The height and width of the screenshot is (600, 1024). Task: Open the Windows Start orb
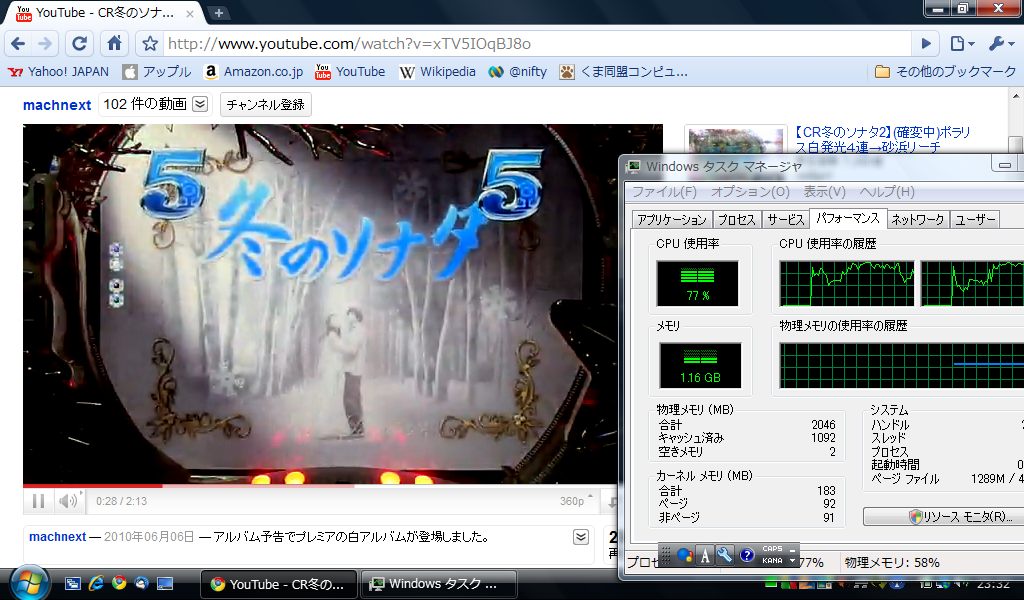(29, 583)
